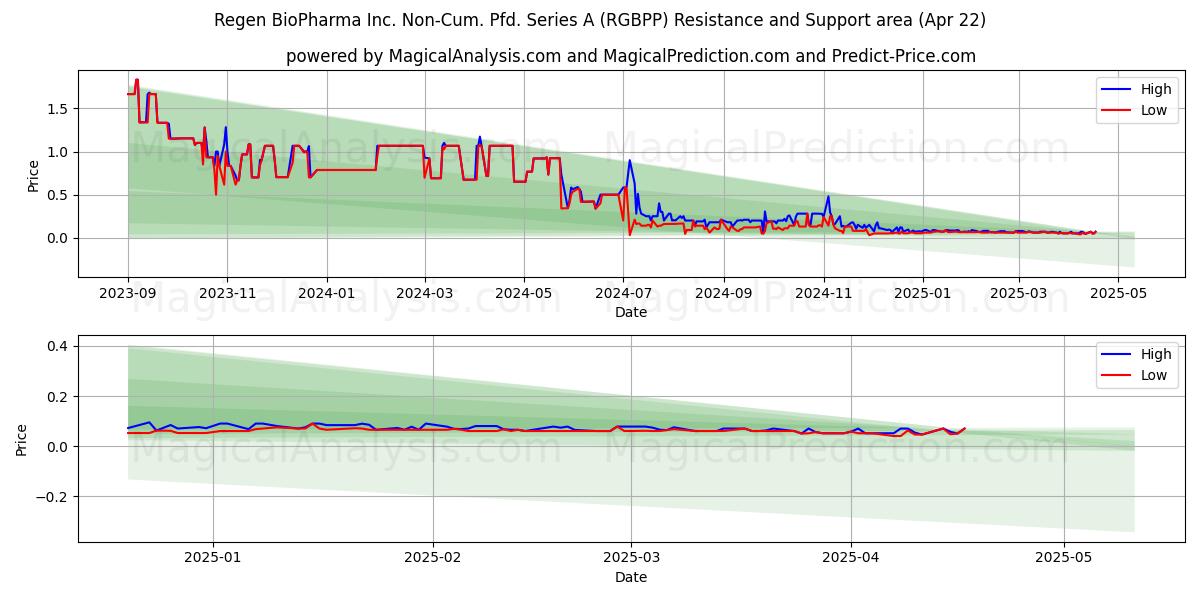Click the '2025-02' tick label on the bottom chart
The image size is (1200, 600).
click(432, 558)
